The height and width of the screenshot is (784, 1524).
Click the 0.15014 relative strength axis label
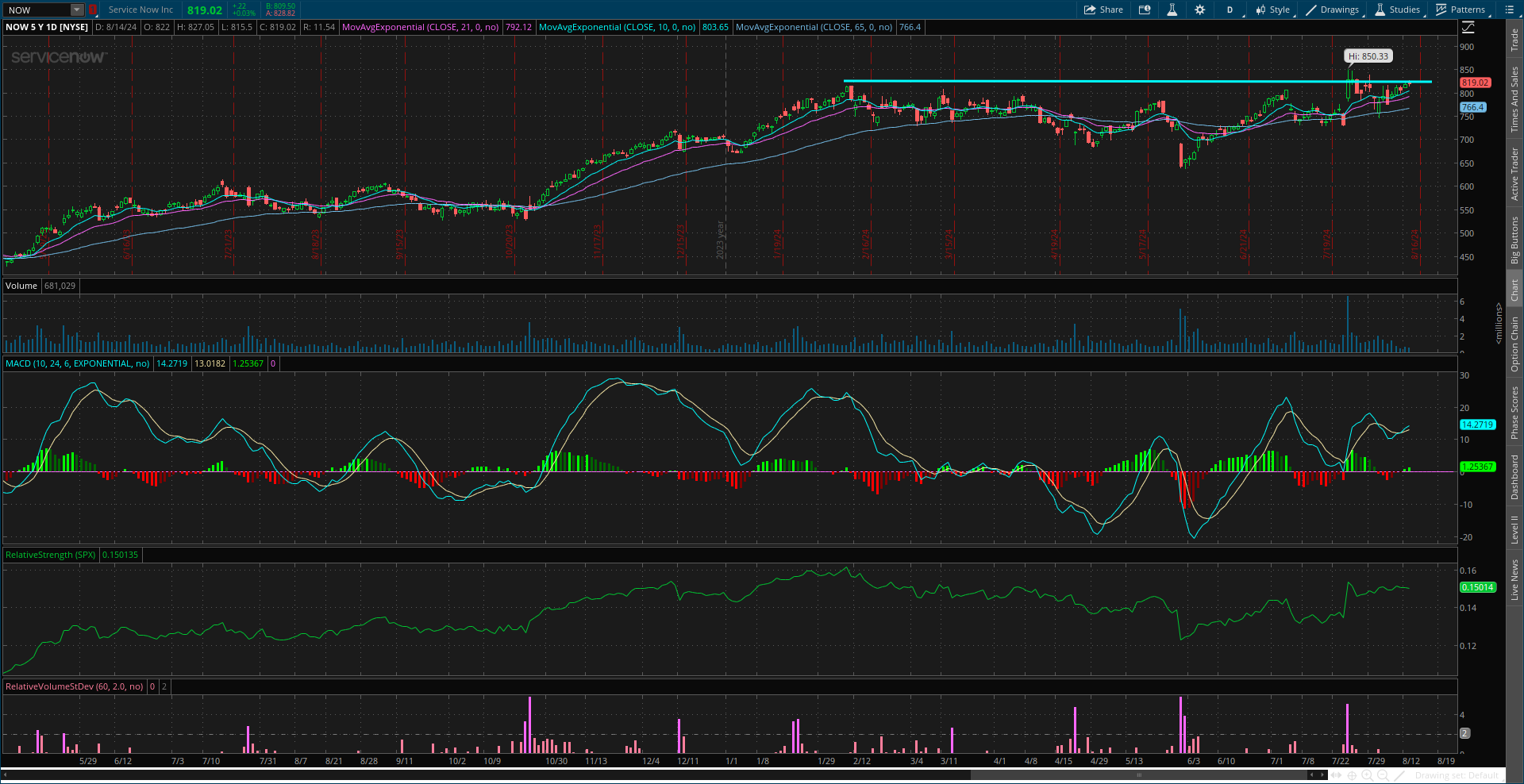1477,587
